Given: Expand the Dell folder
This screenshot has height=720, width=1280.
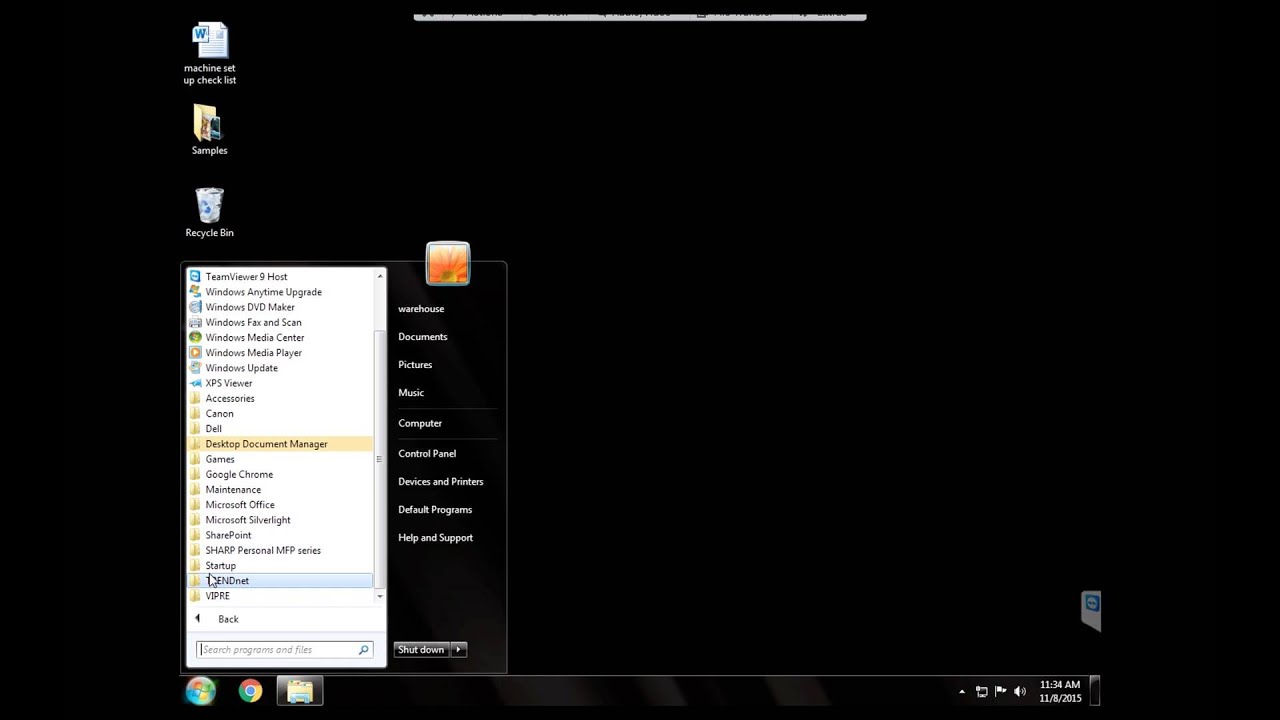Looking at the screenshot, I should coord(280,428).
